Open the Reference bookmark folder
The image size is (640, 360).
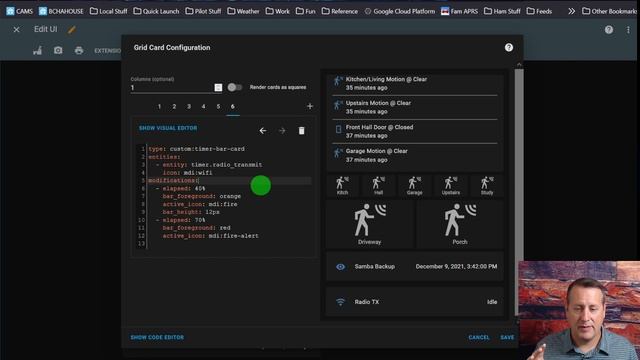click(x=340, y=11)
